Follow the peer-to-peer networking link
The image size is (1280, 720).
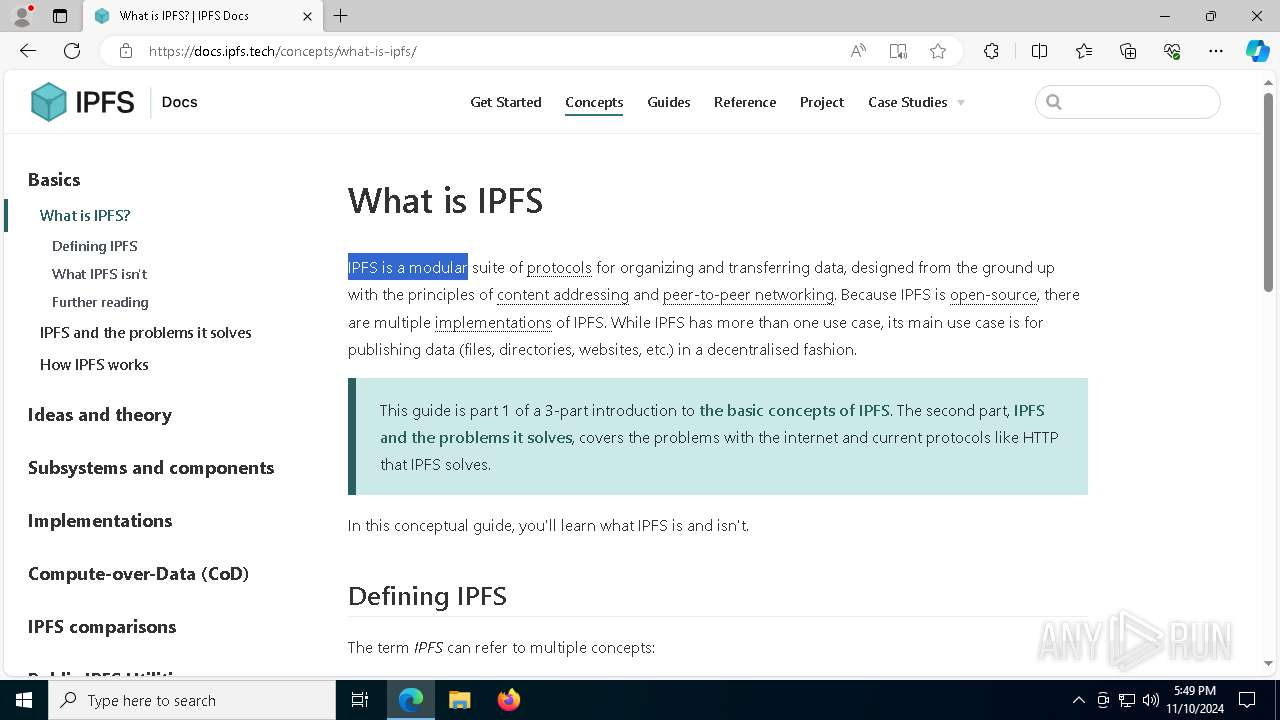pos(748,295)
